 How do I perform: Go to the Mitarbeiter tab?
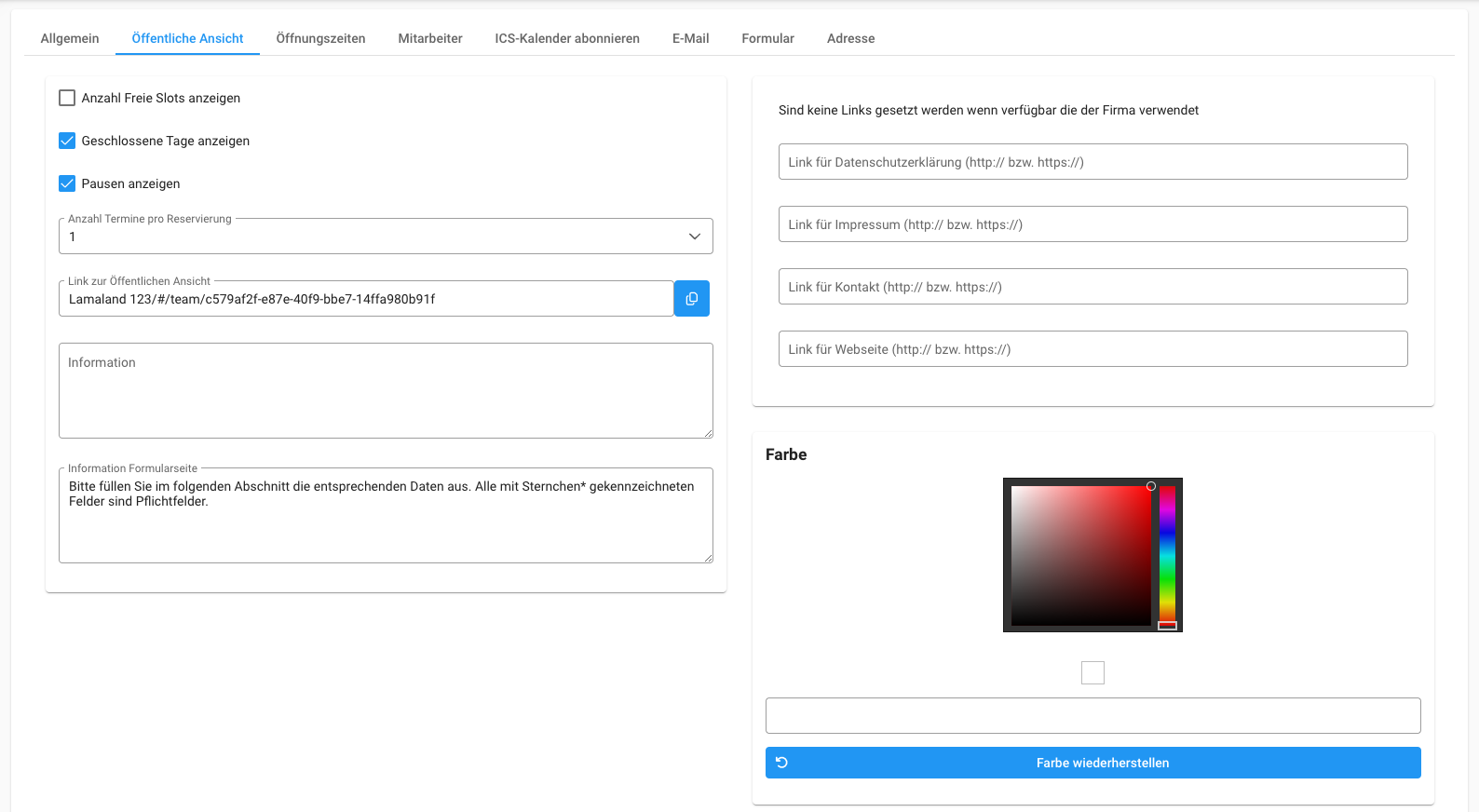click(x=430, y=38)
